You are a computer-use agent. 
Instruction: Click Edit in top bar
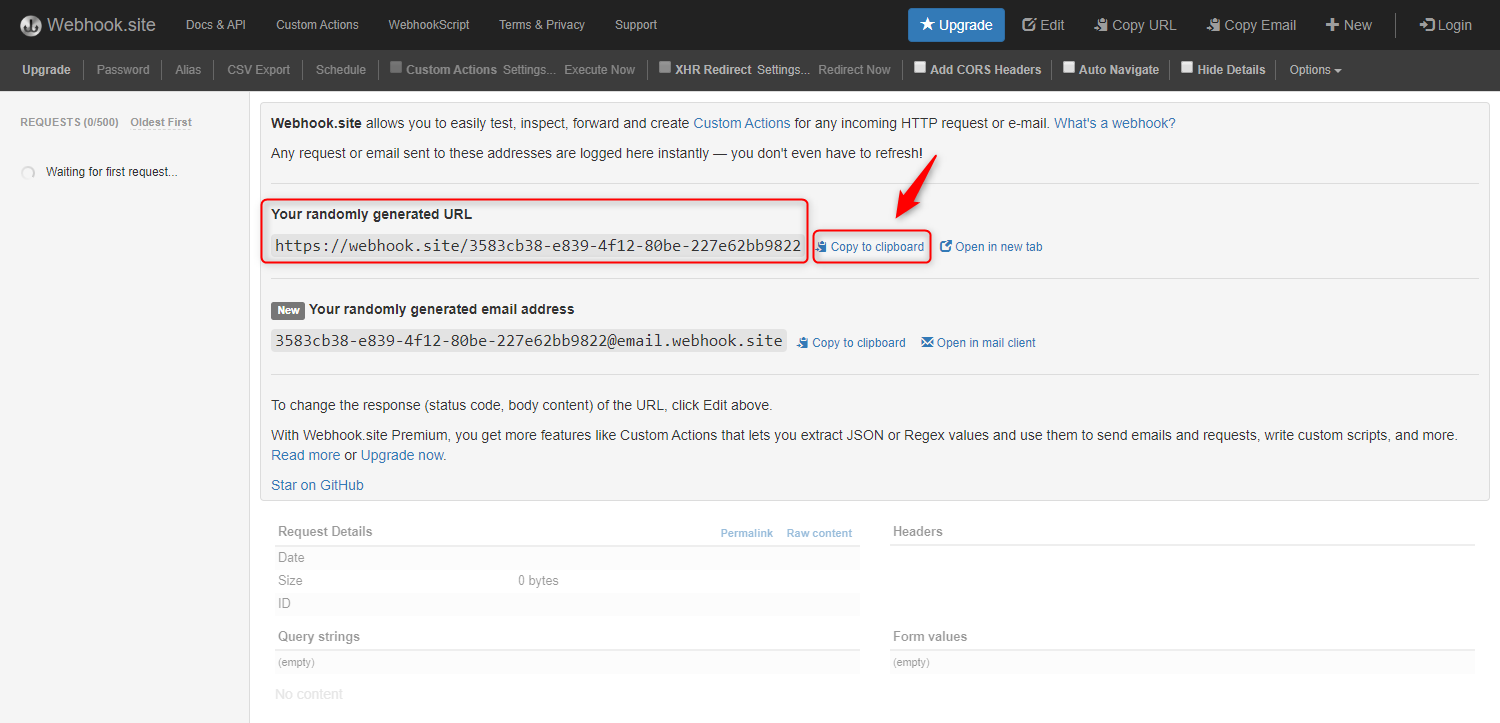click(x=1043, y=25)
